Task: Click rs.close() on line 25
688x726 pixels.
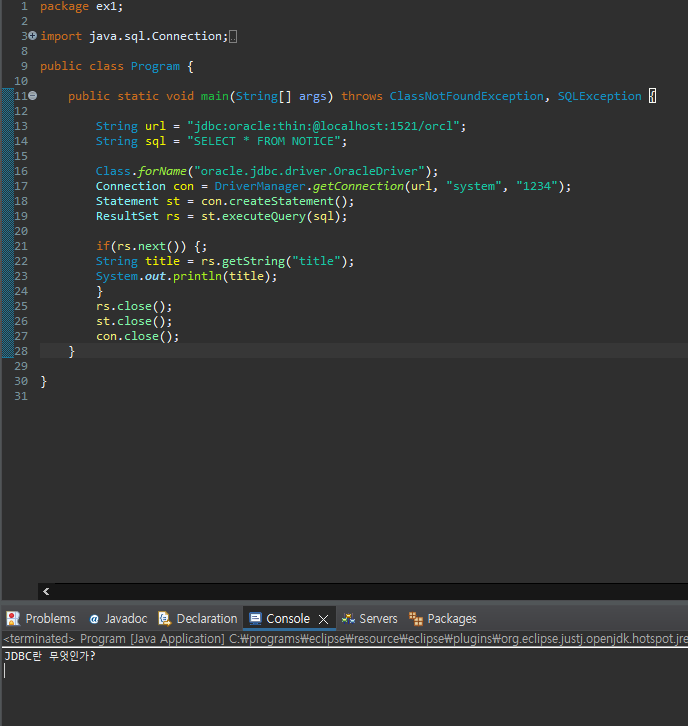Action: coord(134,307)
